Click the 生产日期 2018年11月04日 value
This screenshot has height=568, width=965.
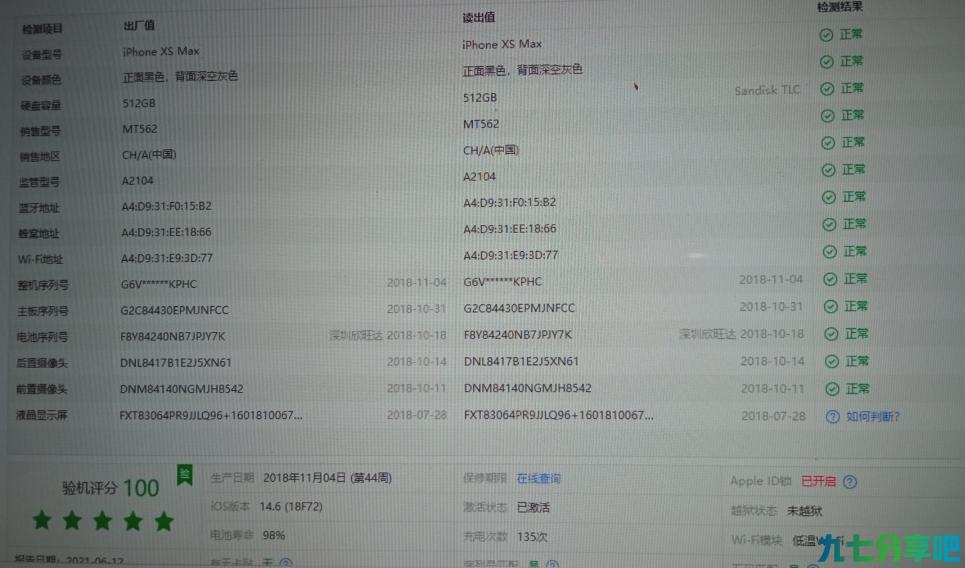tap(327, 478)
